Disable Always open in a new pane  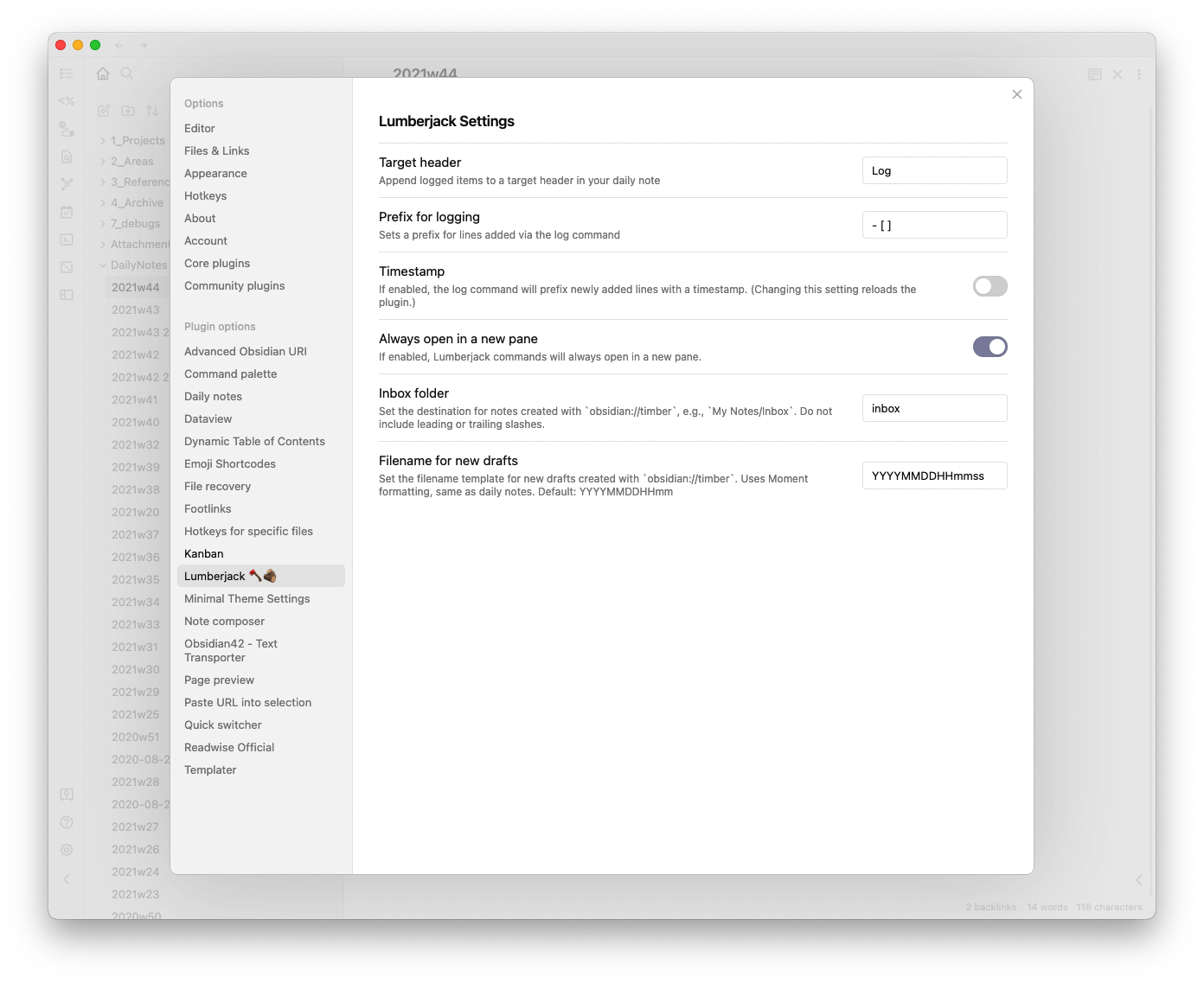pos(990,347)
